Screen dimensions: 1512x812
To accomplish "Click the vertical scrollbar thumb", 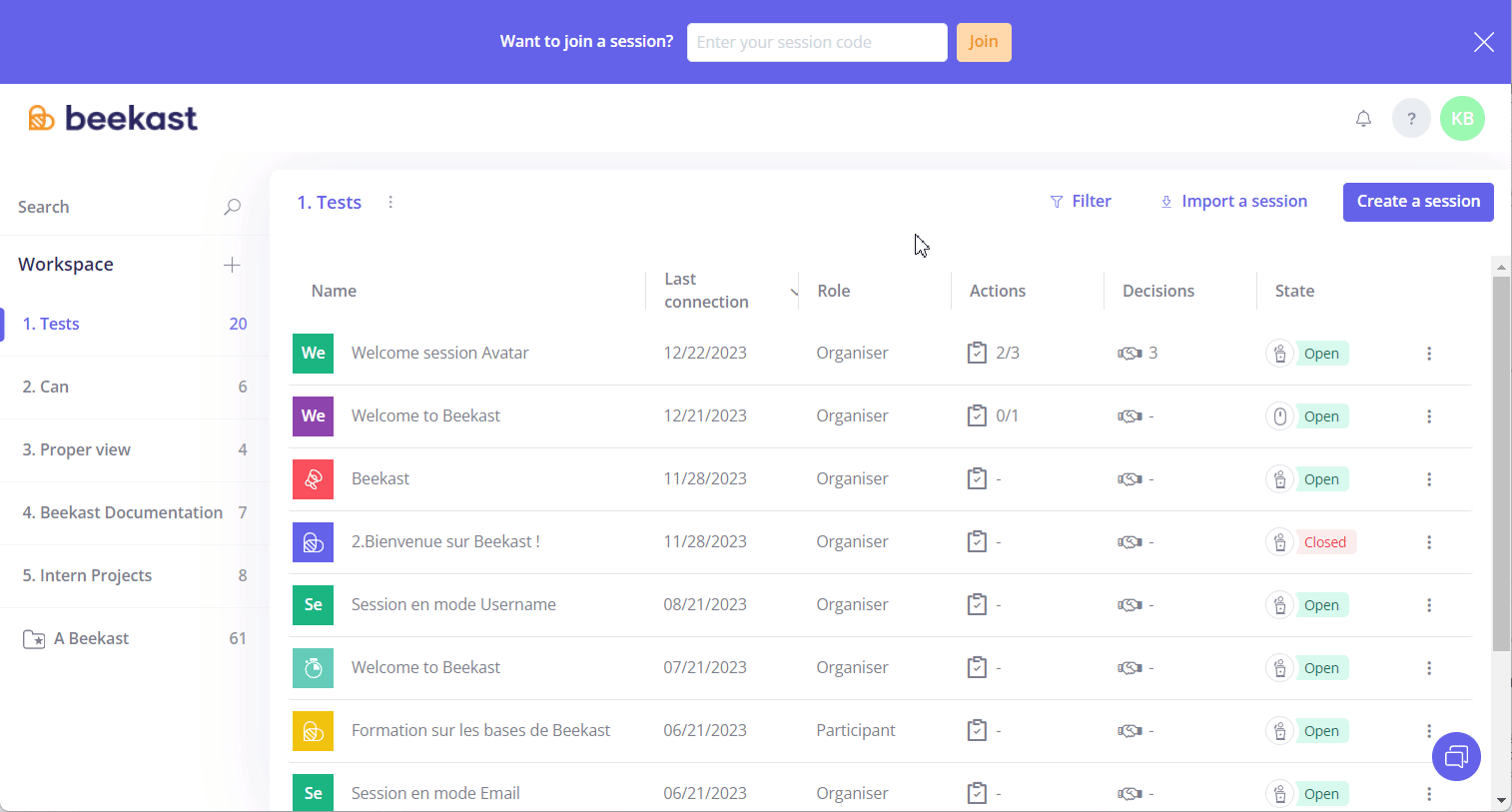I will tap(1501, 463).
